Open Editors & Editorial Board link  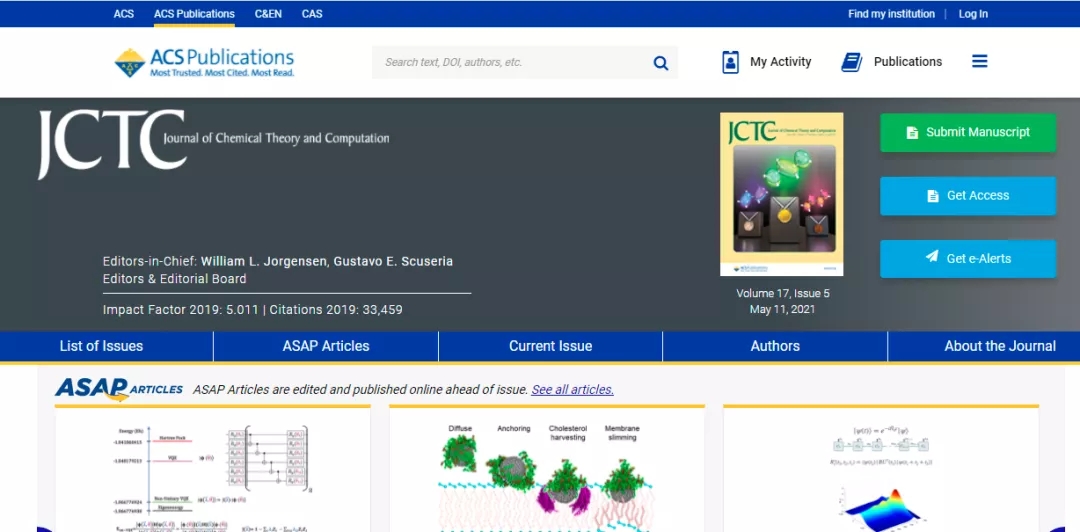pos(174,279)
